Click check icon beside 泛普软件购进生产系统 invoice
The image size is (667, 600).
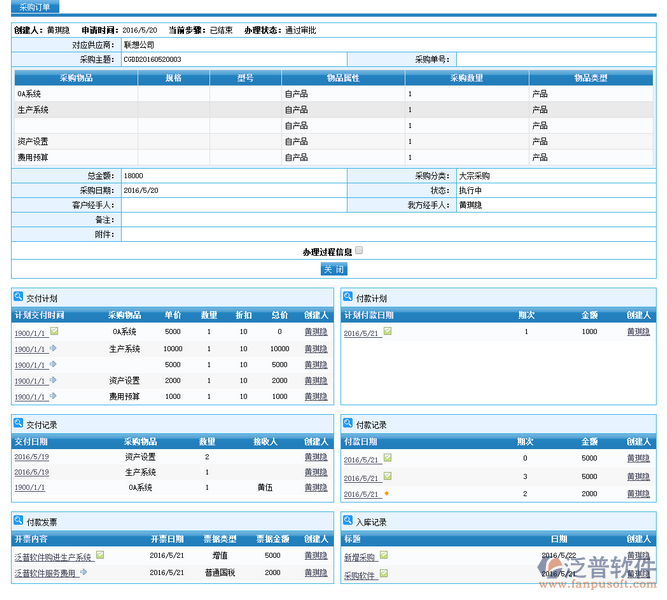[x=100, y=554]
